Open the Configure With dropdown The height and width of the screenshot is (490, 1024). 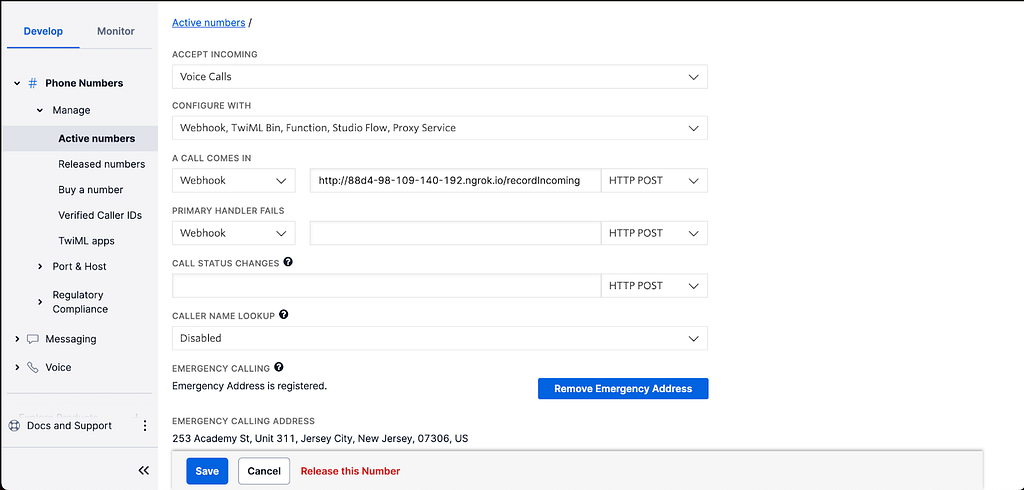tap(440, 128)
